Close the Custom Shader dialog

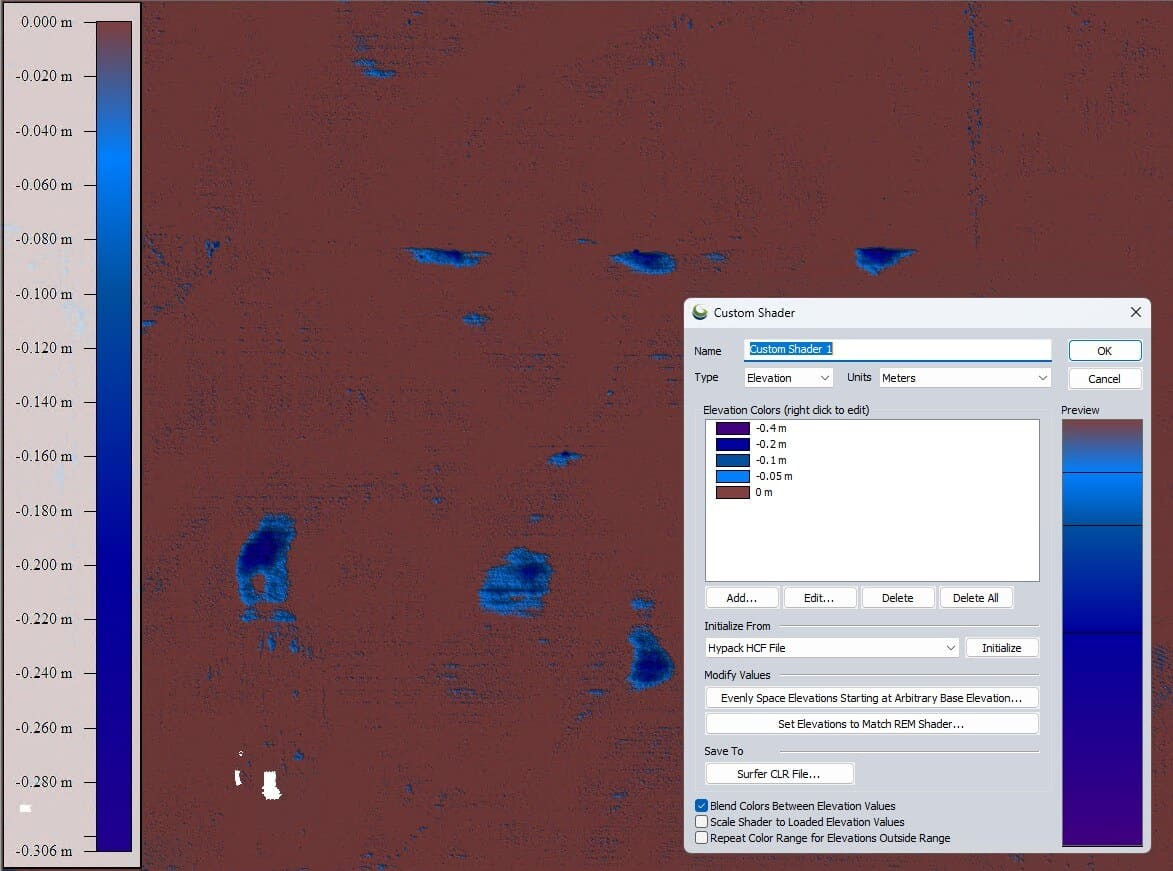coord(1135,312)
